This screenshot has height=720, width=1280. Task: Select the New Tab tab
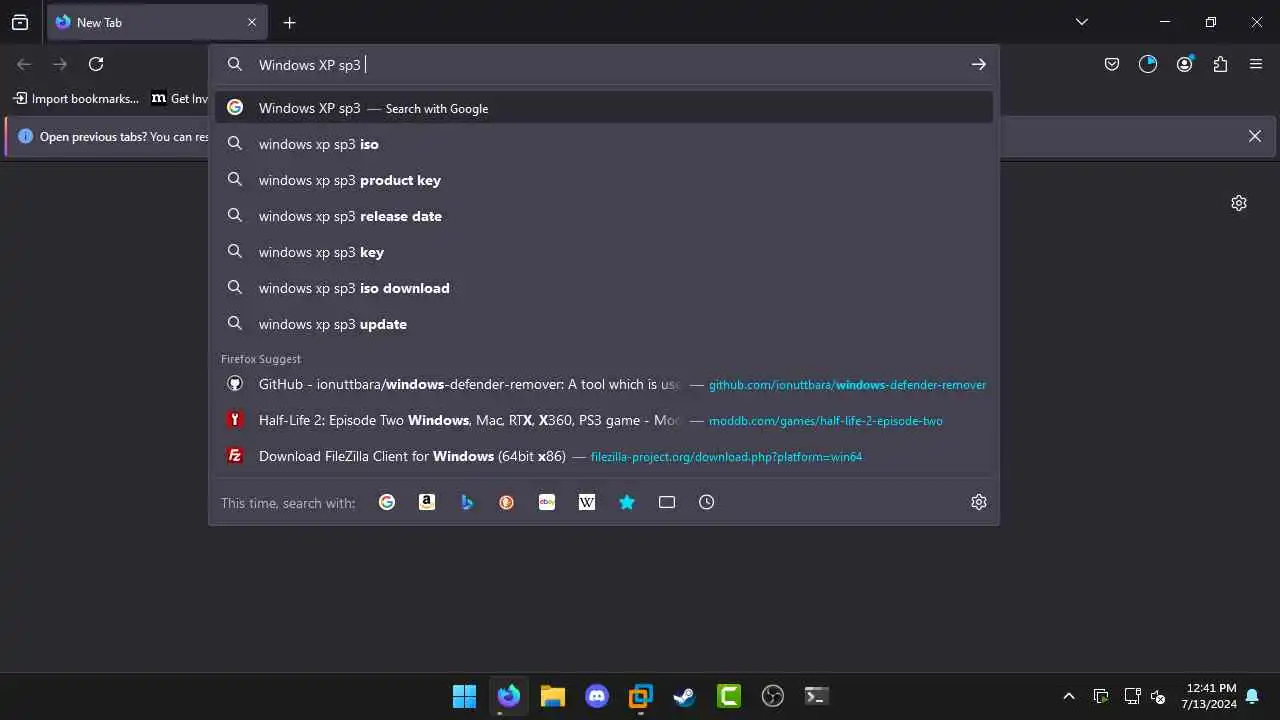[157, 22]
